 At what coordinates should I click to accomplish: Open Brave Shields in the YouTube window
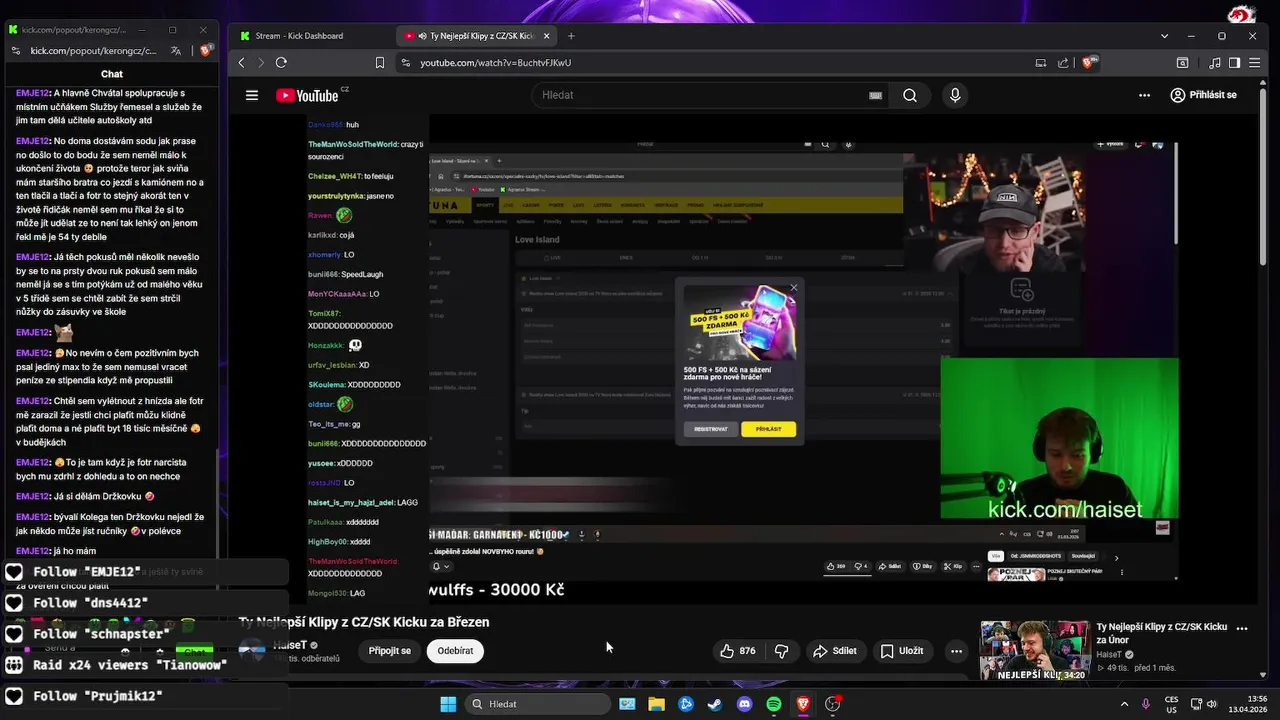coord(1090,62)
